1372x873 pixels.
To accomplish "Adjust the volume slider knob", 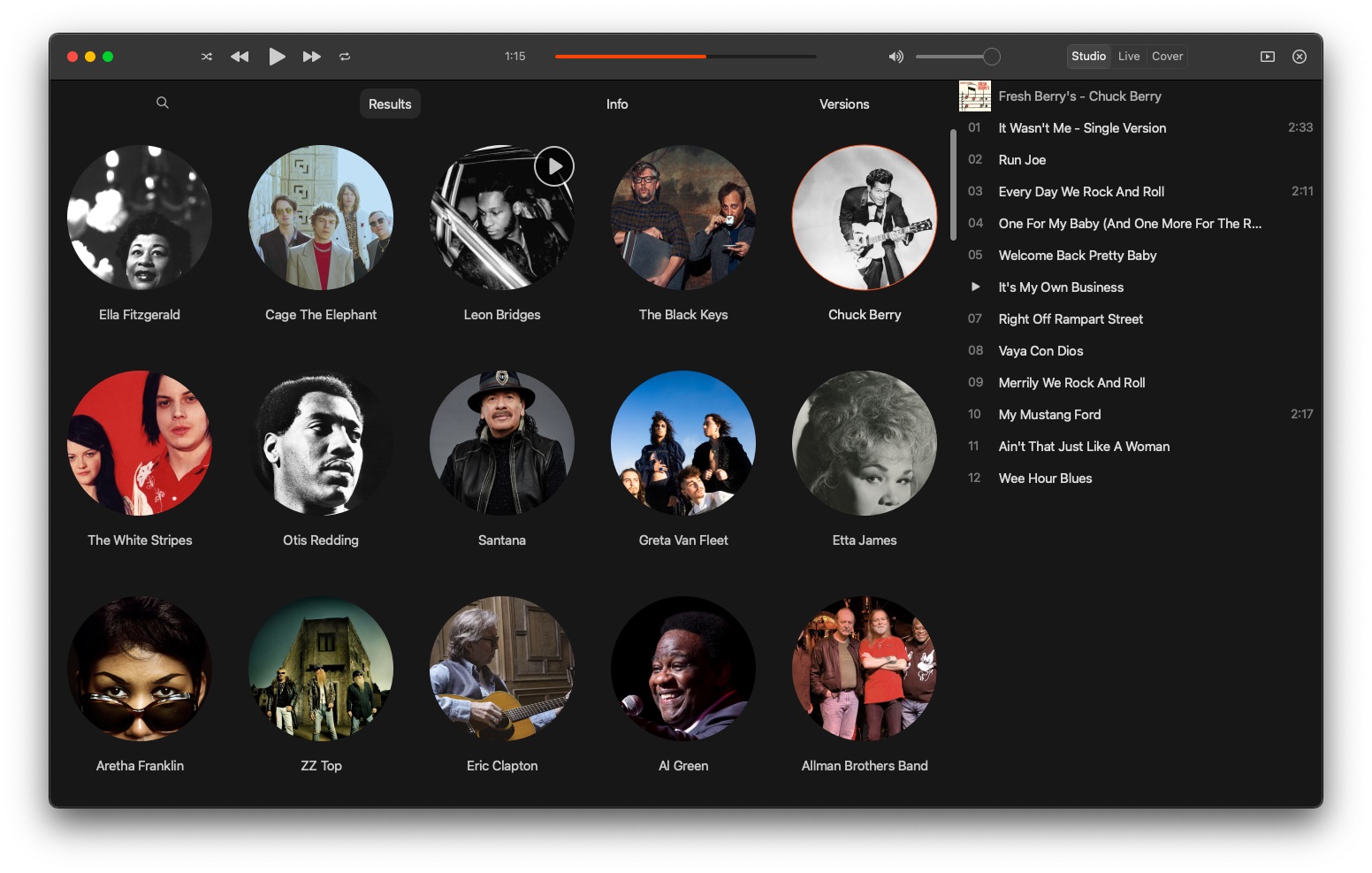I will click(x=992, y=57).
